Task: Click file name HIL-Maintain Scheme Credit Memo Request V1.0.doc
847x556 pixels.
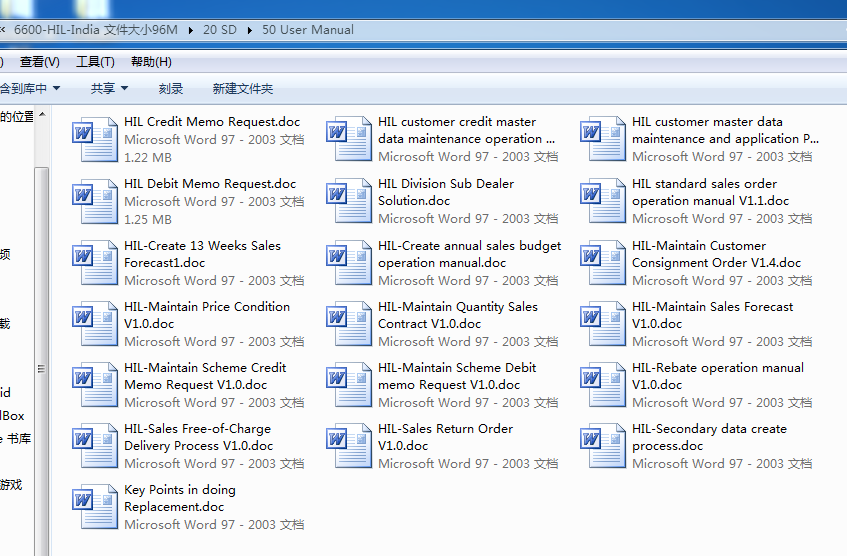Action: pos(205,376)
